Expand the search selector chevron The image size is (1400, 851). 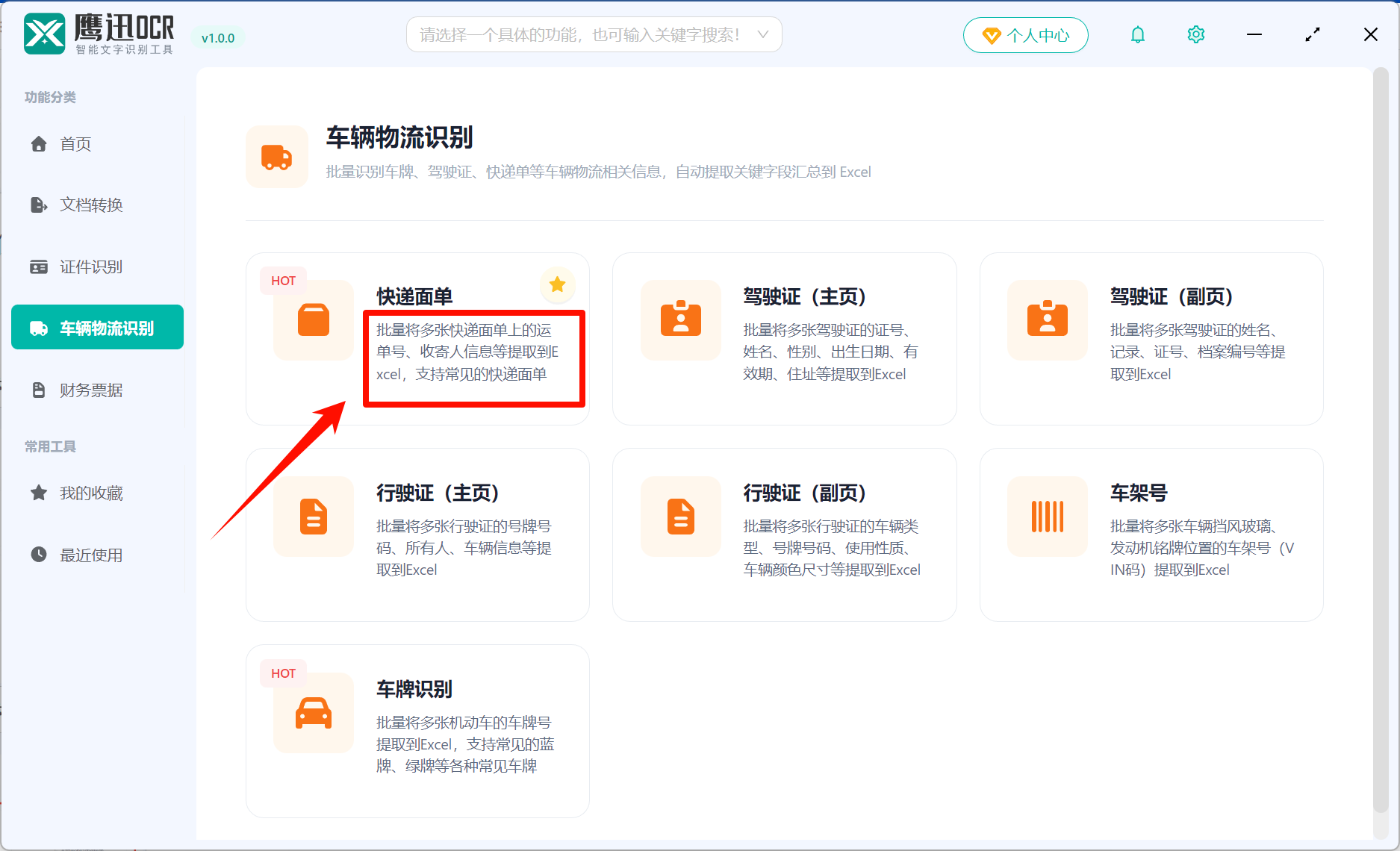(762, 34)
